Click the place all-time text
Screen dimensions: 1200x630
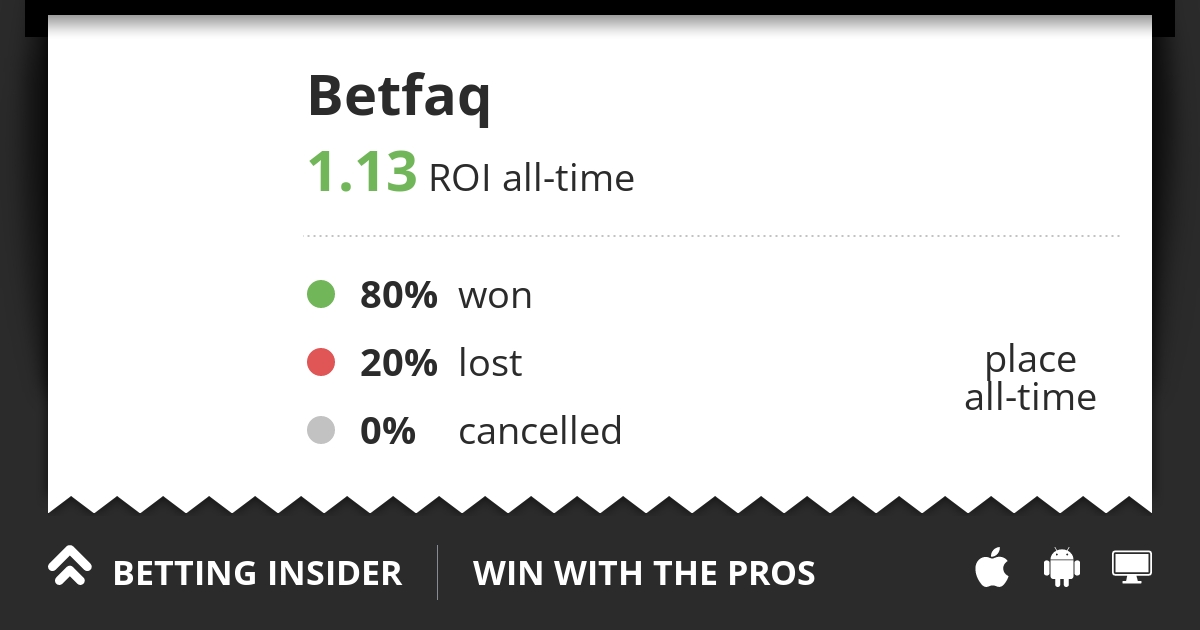click(1031, 378)
